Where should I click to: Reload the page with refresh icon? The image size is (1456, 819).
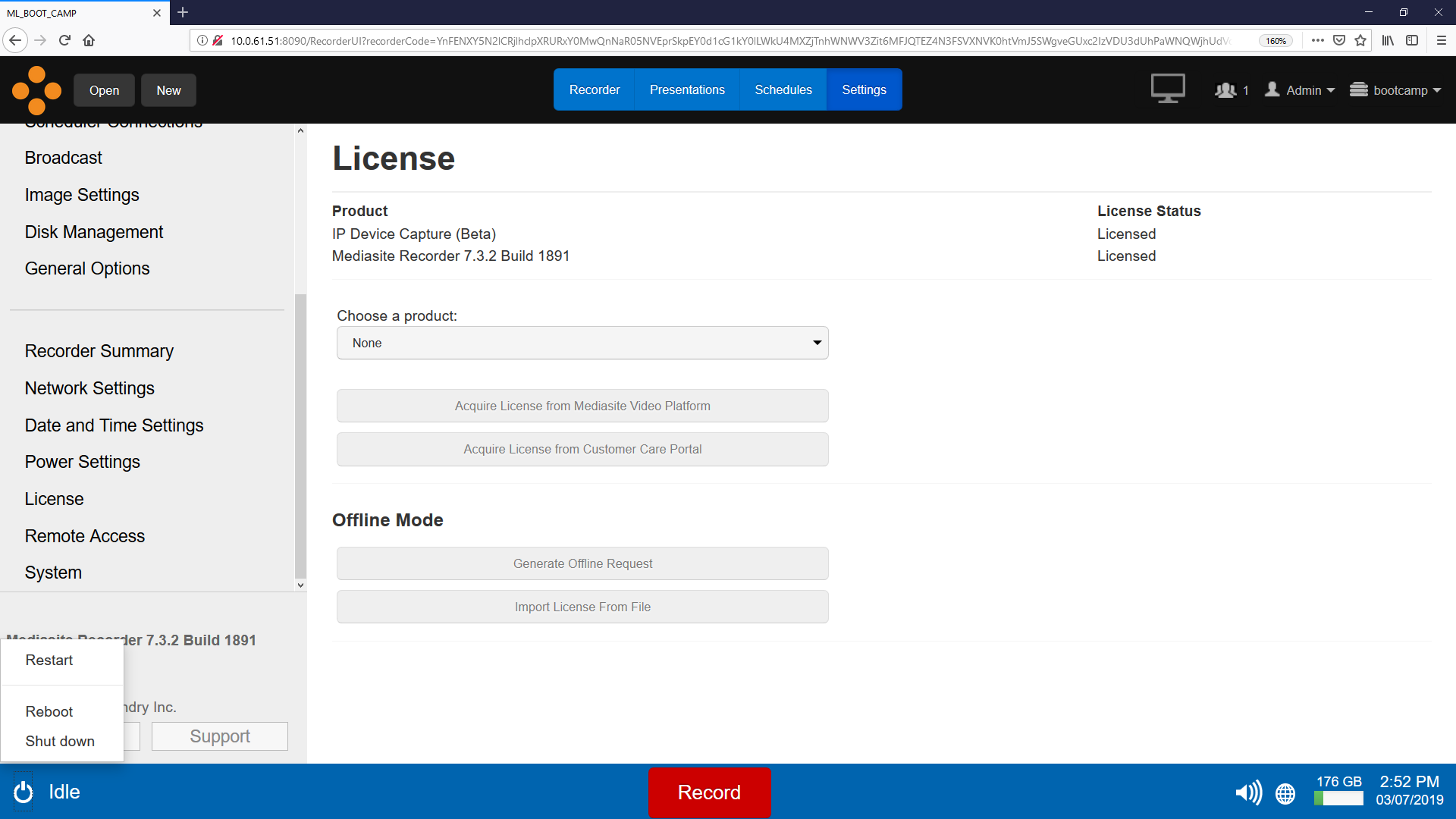64,40
